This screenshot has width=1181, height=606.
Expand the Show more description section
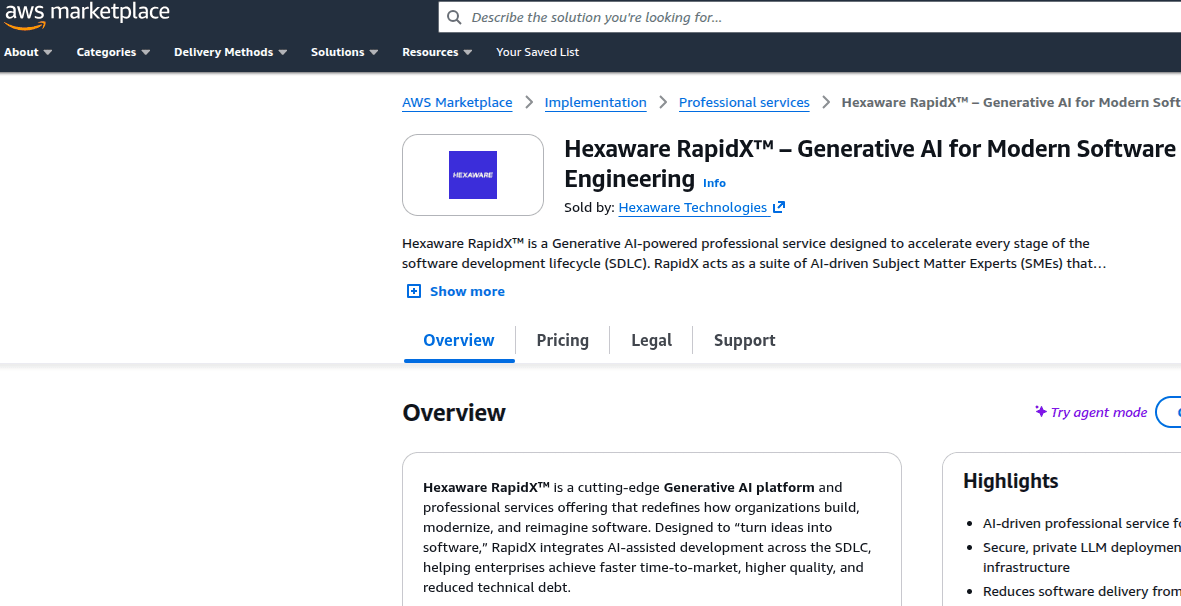coord(467,290)
